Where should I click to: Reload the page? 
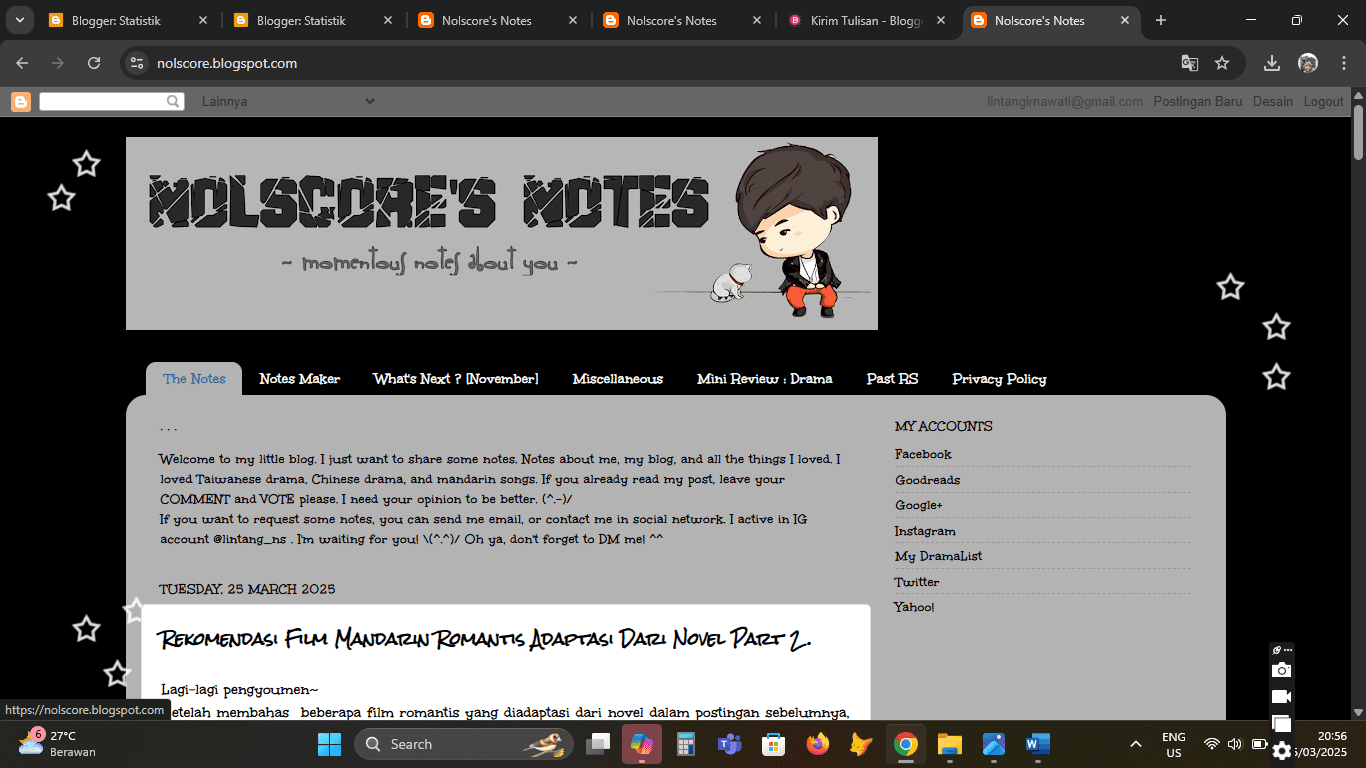coord(94,63)
